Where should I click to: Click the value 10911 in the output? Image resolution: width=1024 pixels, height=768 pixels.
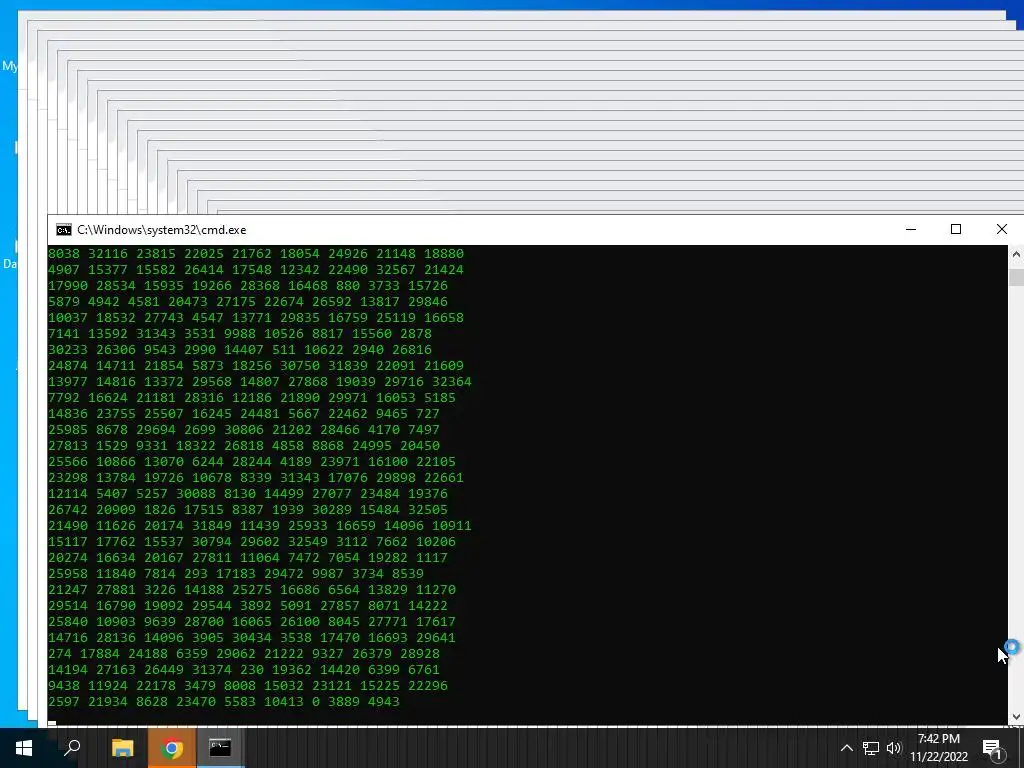pyautogui.click(x=451, y=525)
